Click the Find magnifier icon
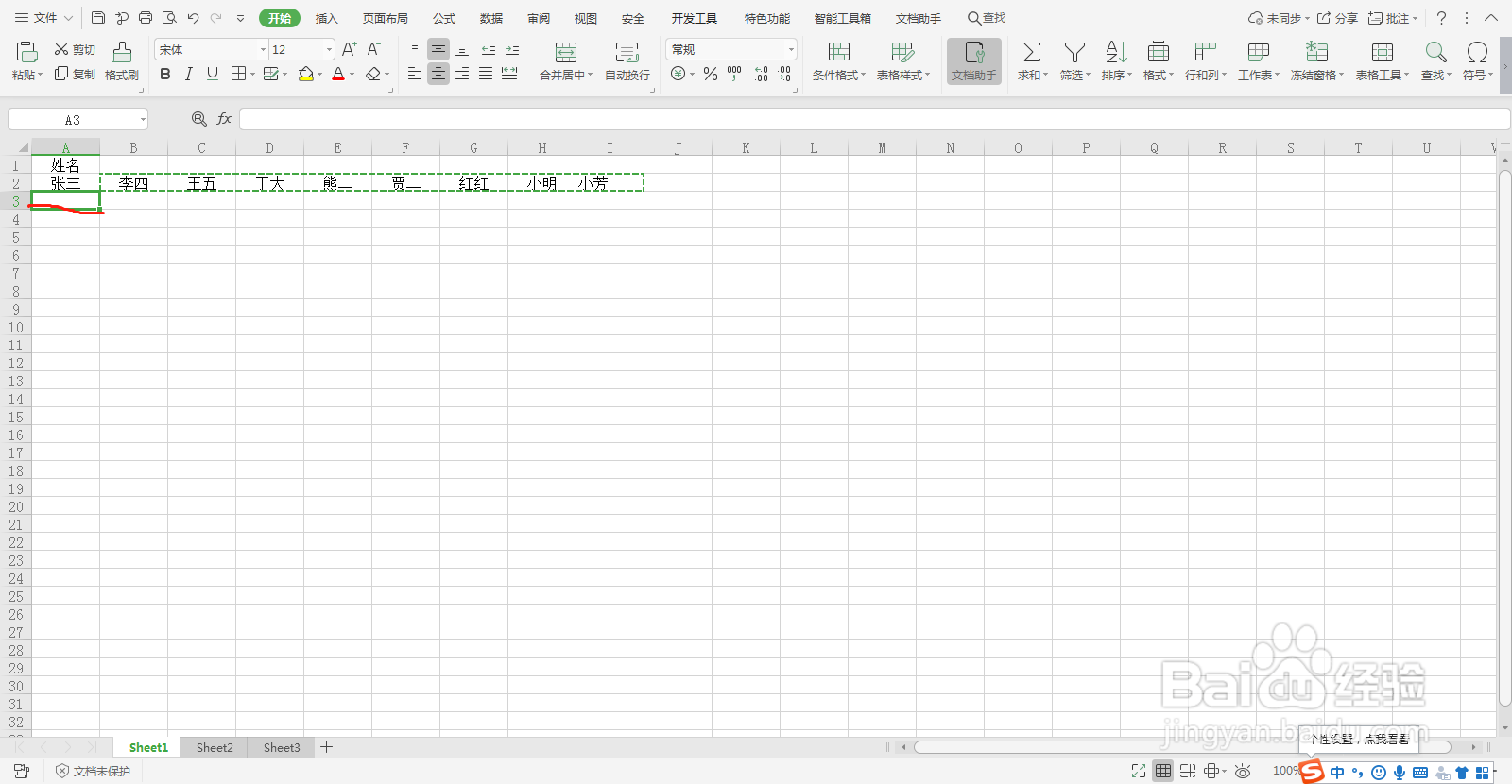The width and height of the screenshot is (1512, 784). click(1435, 52)
